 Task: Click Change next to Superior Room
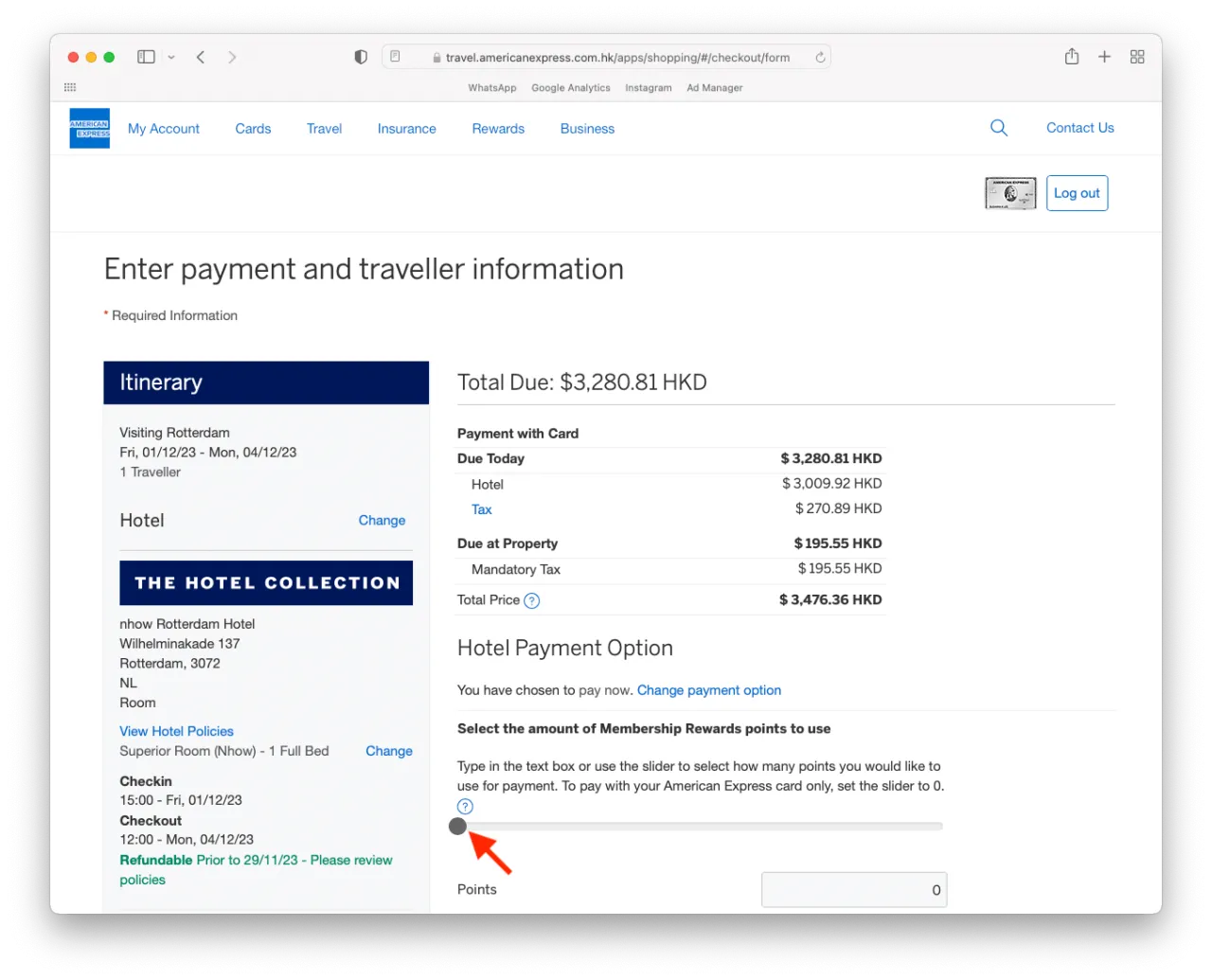point(389,751)
